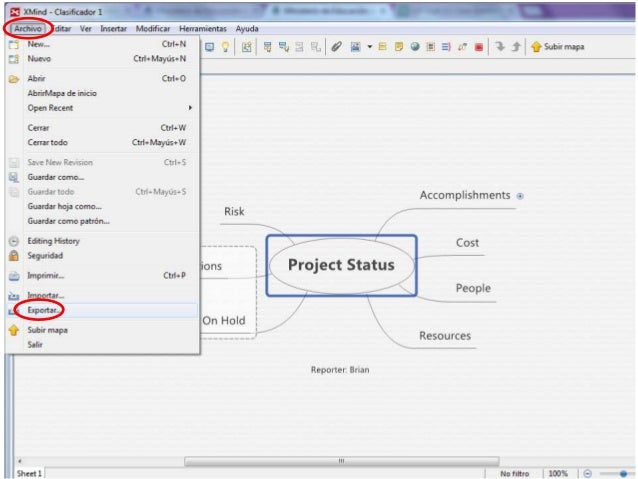Click the drill up arrow icon
This screenshot has height=479, width=638.
tap(516, 47)
